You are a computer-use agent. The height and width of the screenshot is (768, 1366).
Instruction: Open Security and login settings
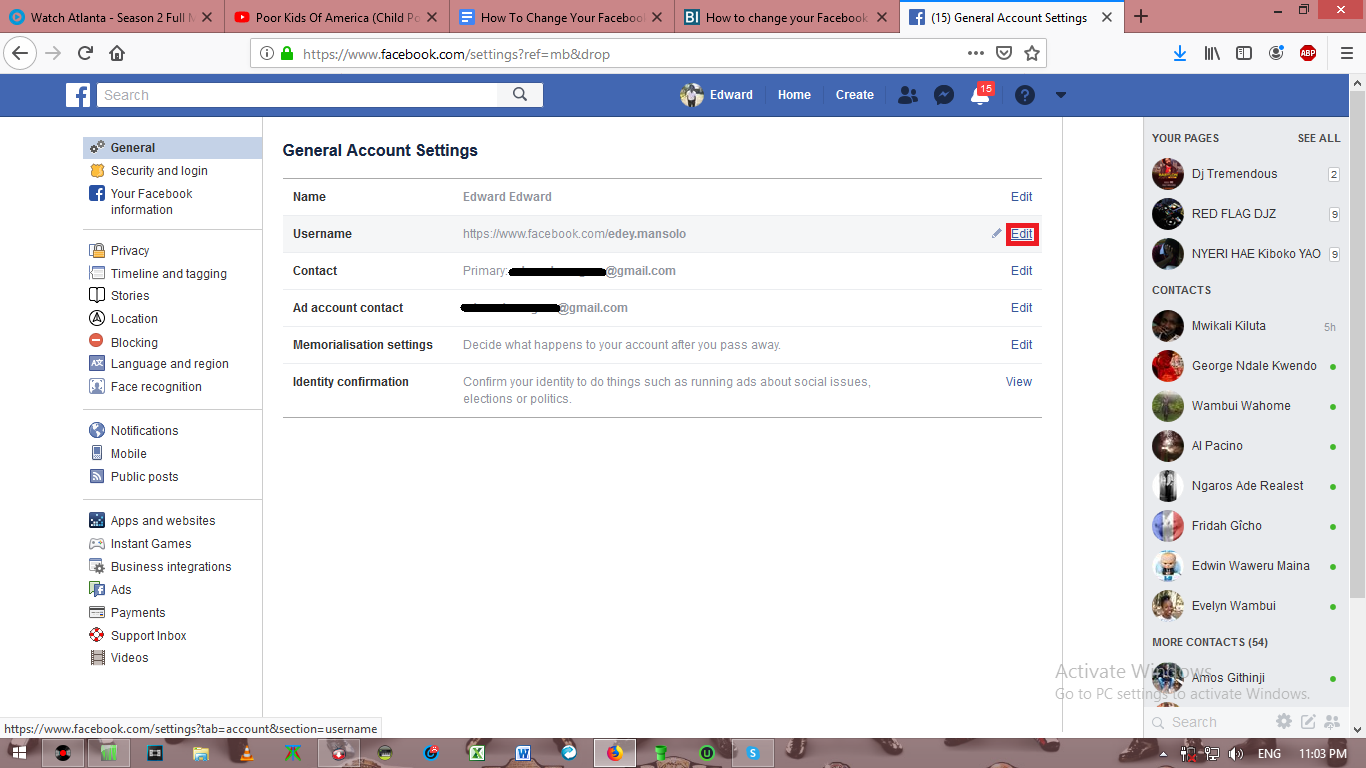pos(159,171)
